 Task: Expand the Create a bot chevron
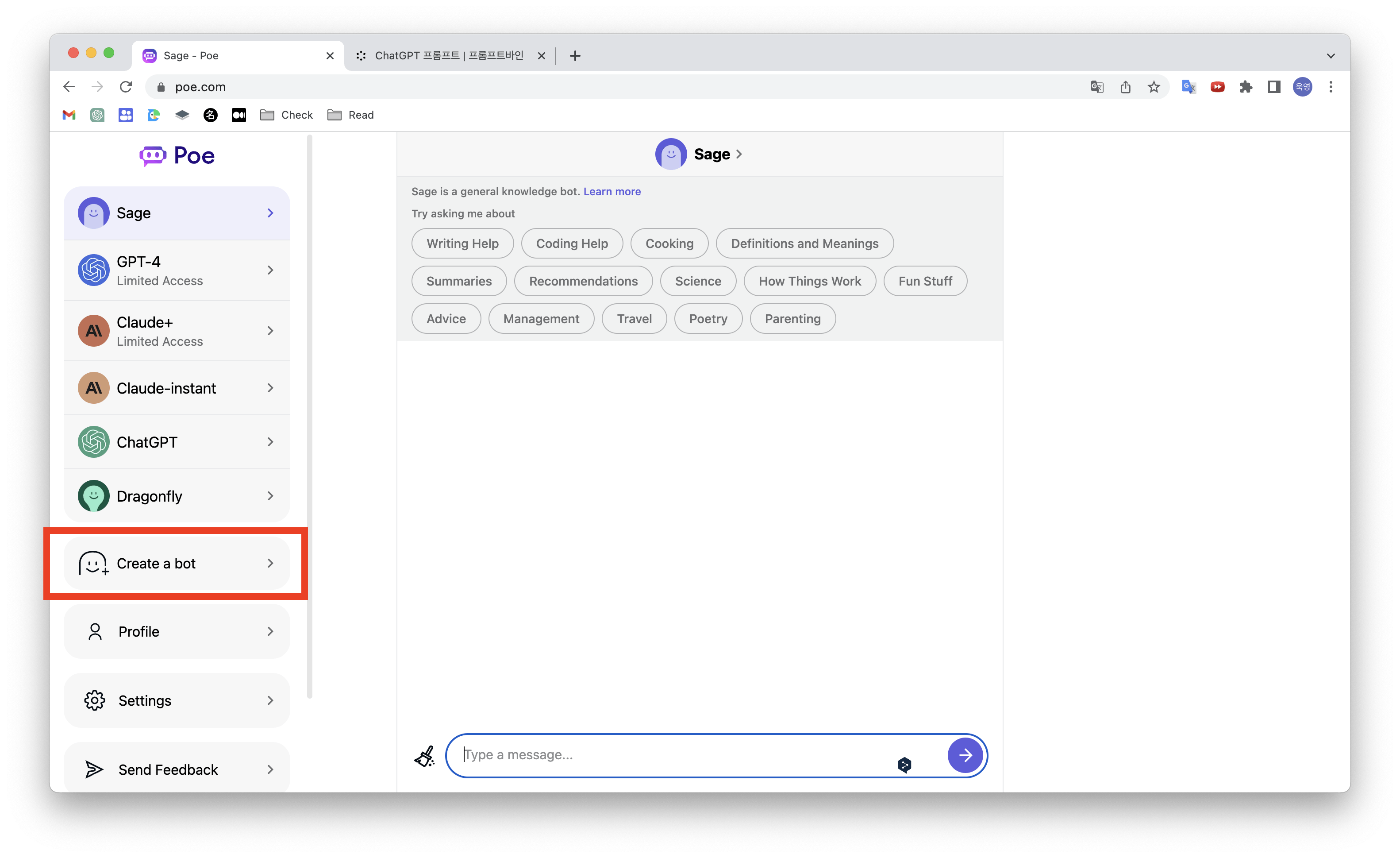[x=270, y=563]
